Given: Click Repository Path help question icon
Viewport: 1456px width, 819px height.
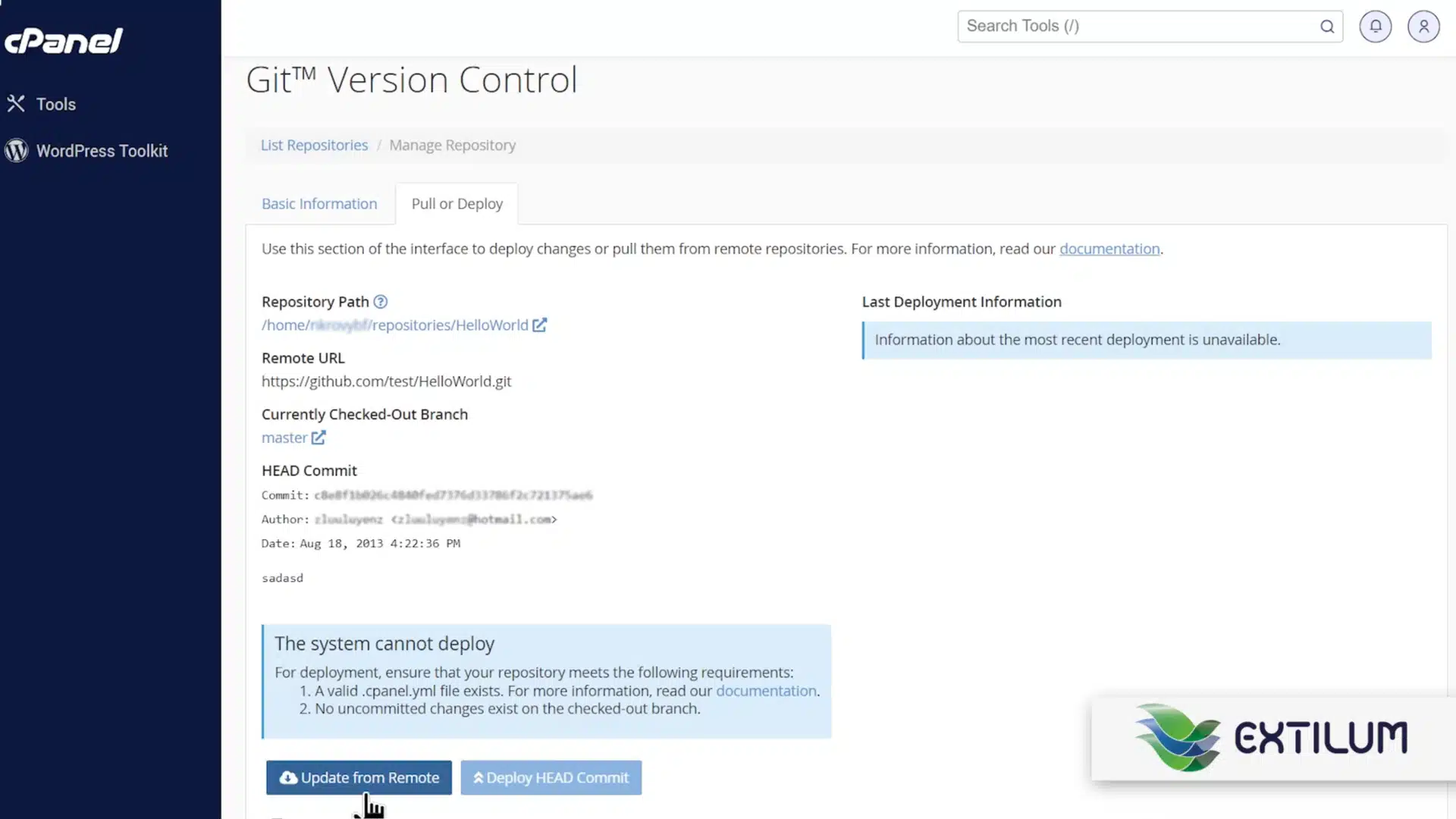Looking at the screenshot, I should click(x=381, y=302).
